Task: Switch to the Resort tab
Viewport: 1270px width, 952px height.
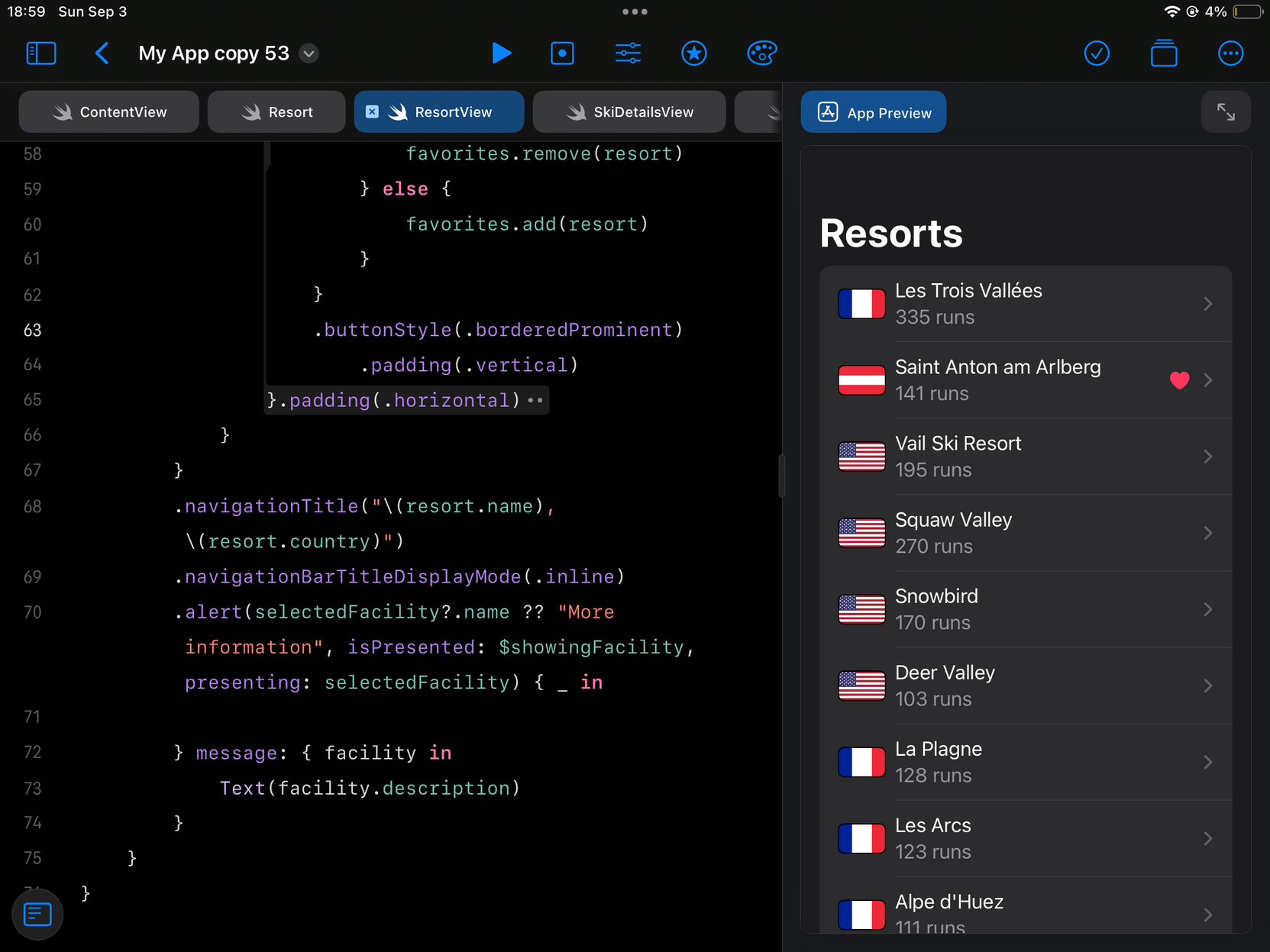Action: 276,111
